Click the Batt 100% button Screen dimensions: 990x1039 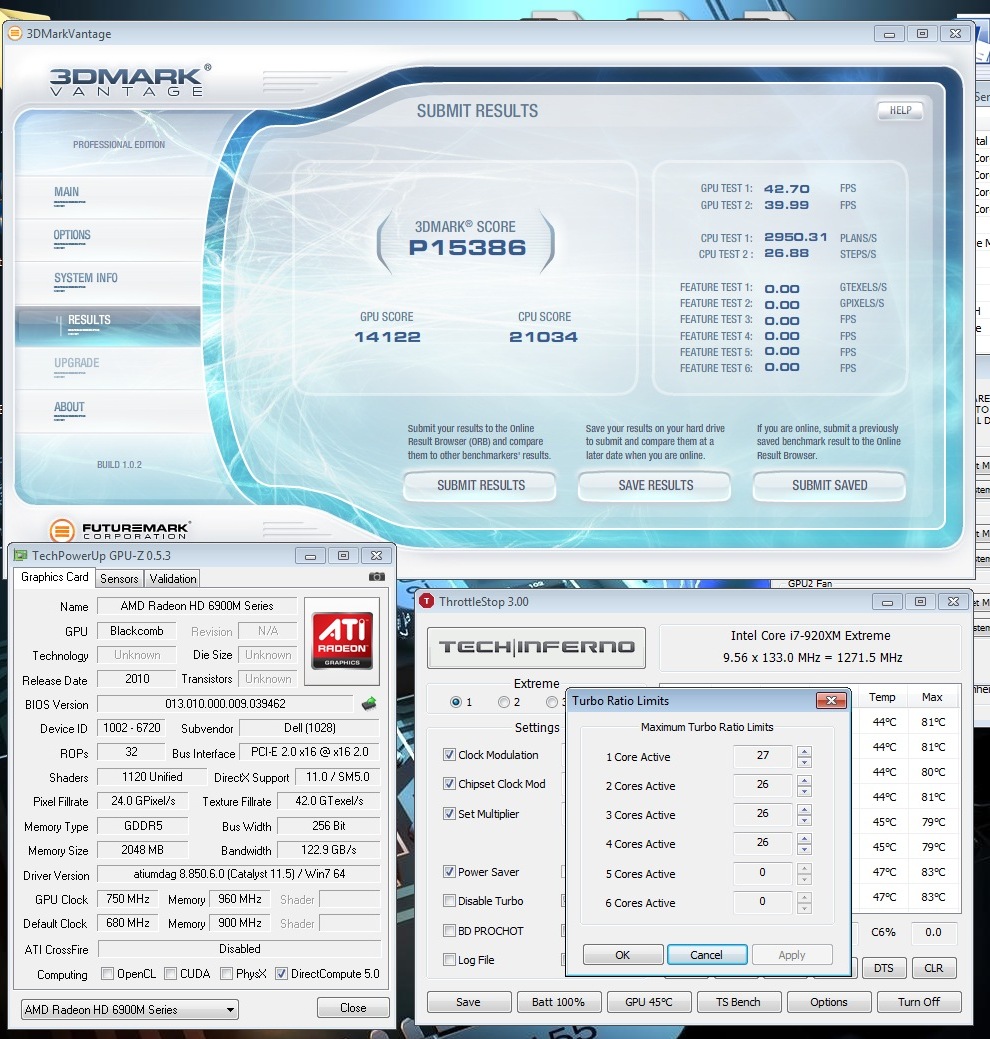click(x=559, y=1002)
